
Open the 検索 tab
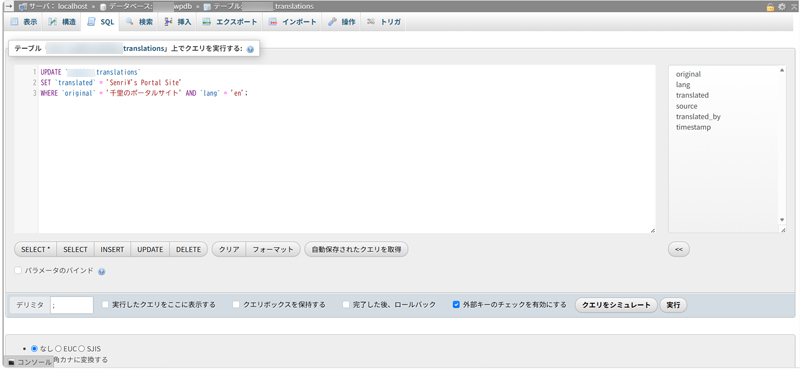[139, 22]
